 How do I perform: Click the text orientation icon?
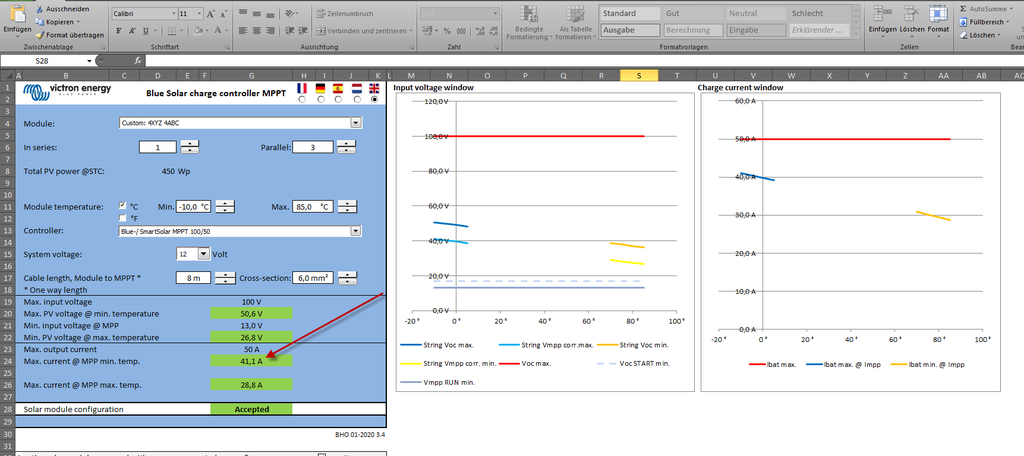click(291, 13)
